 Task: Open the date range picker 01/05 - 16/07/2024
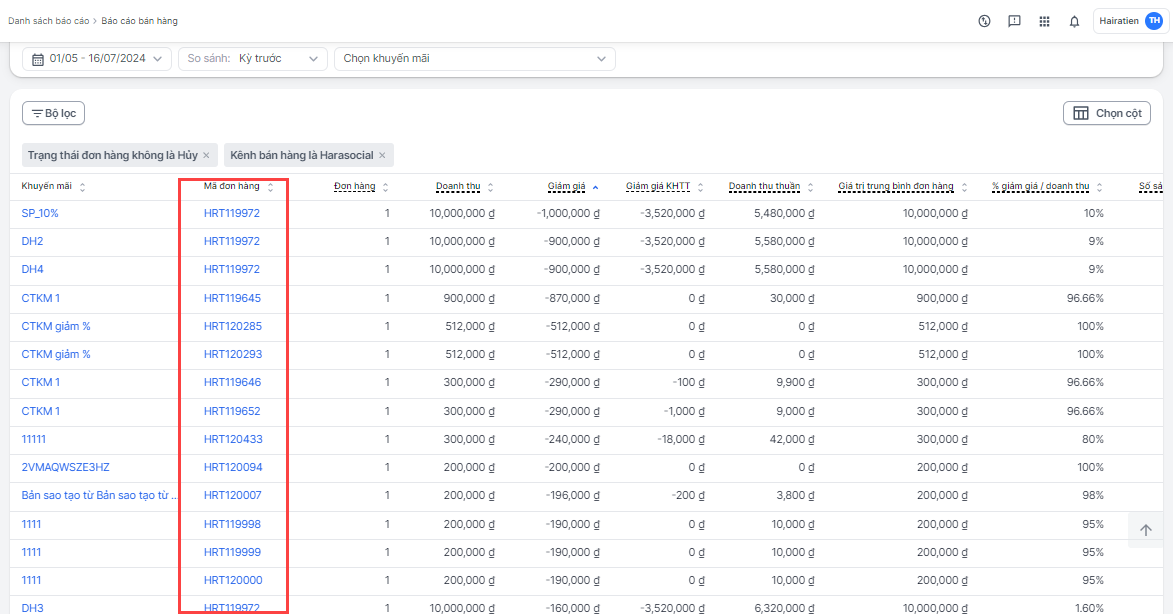coord(97,59)
